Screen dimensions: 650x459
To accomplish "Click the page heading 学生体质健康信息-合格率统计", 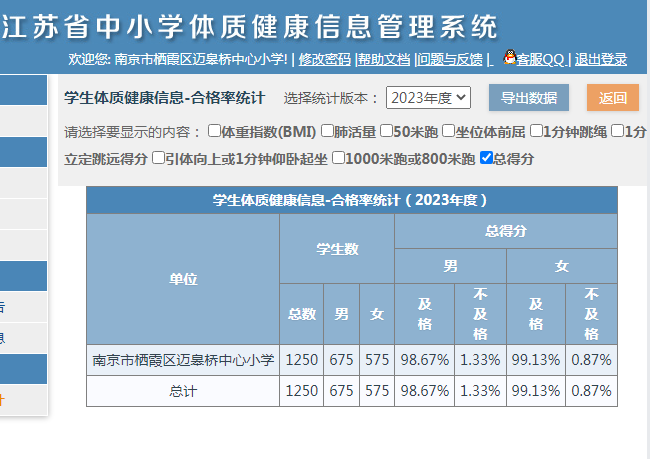I will tap(165, 98).
